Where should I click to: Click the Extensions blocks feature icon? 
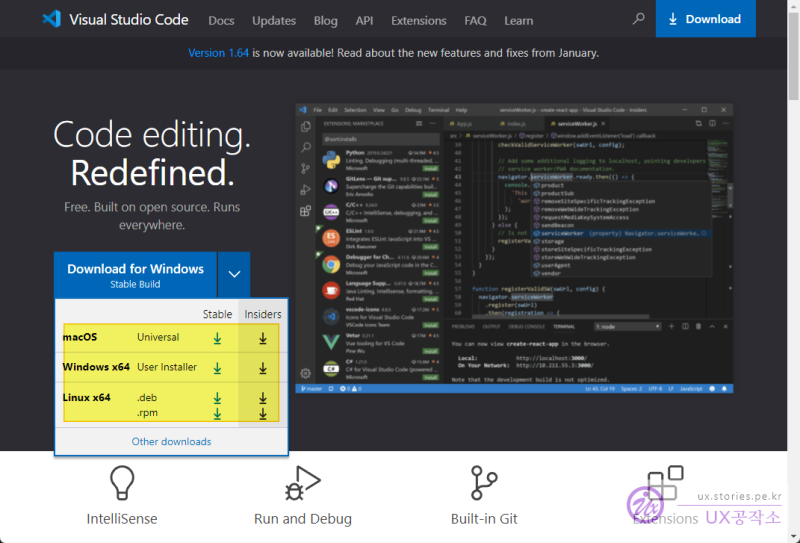[x=665, y=483]
